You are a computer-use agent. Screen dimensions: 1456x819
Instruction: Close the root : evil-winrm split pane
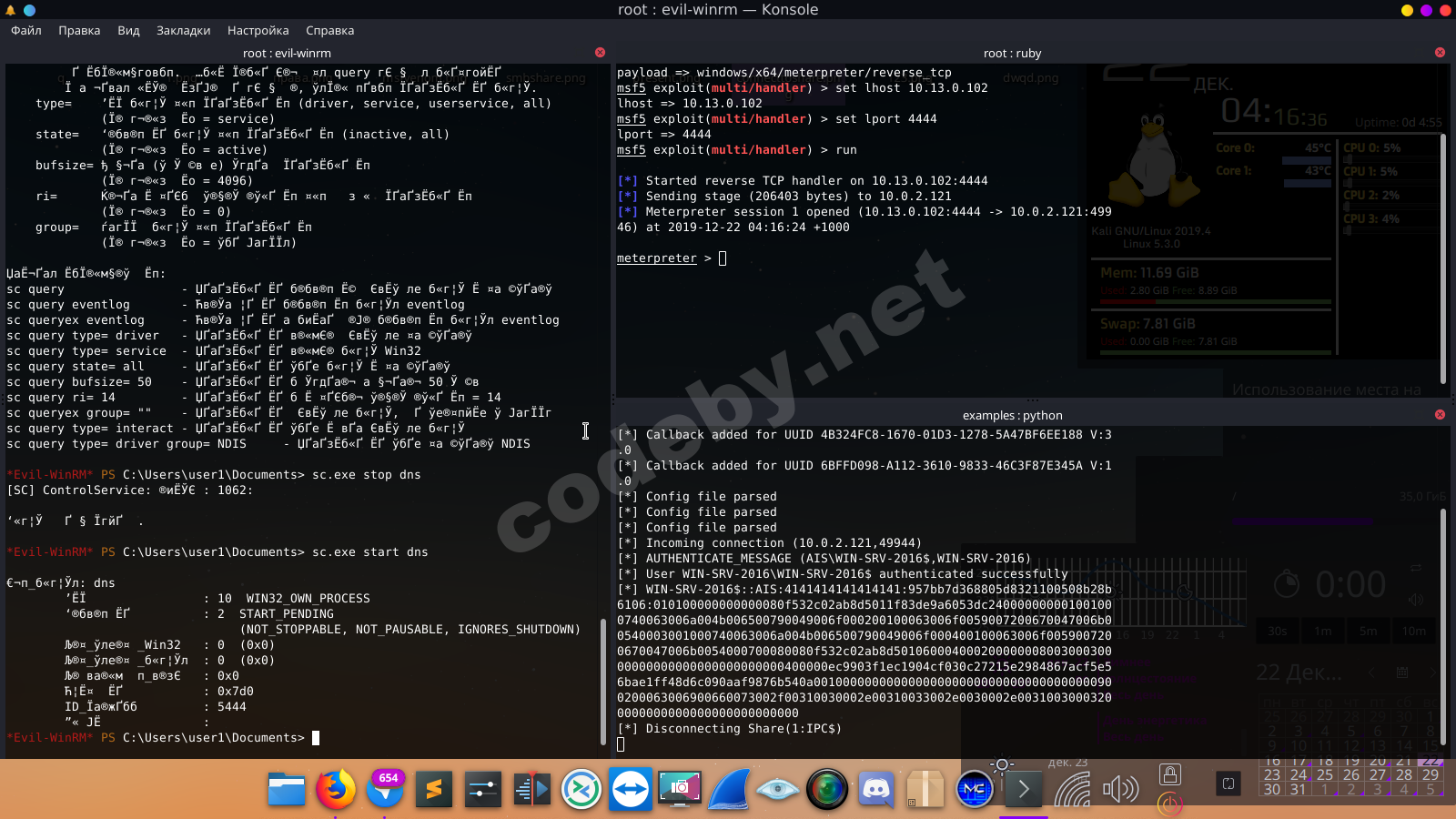[600, 53]
